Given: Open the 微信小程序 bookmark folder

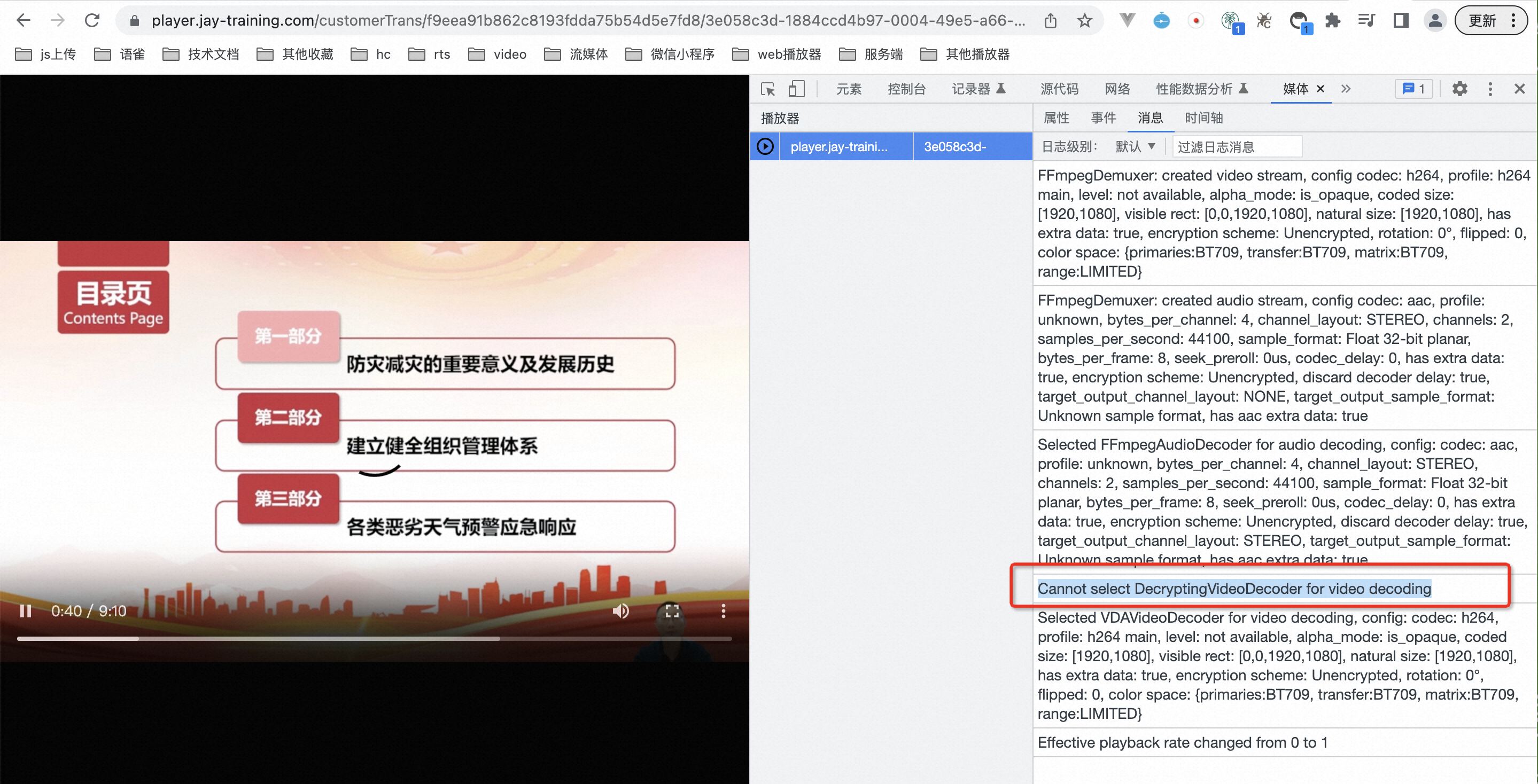Looking at the screenshot, I should tap(670, 54).
